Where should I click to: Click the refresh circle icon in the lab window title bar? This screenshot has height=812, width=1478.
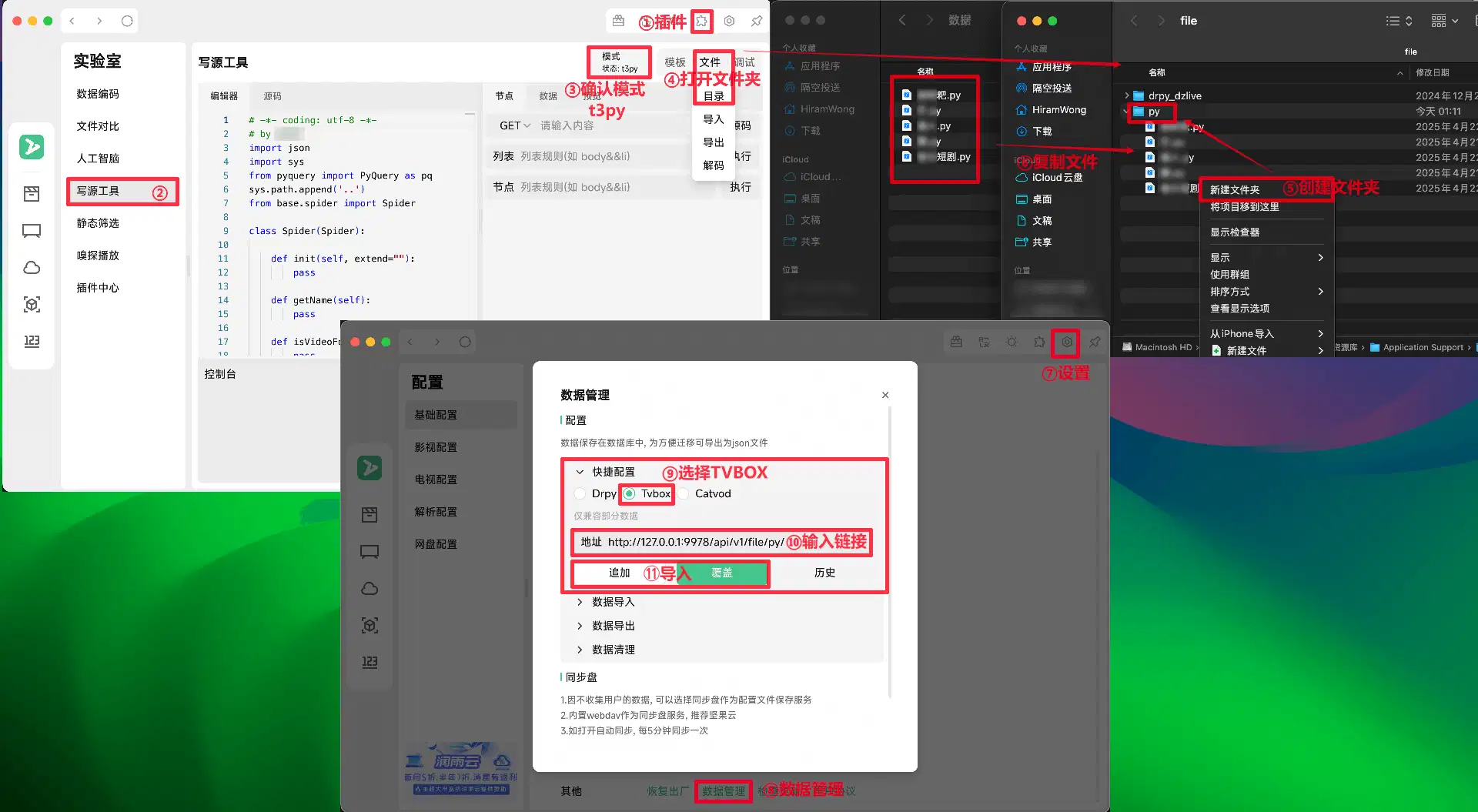coord(127,22)
